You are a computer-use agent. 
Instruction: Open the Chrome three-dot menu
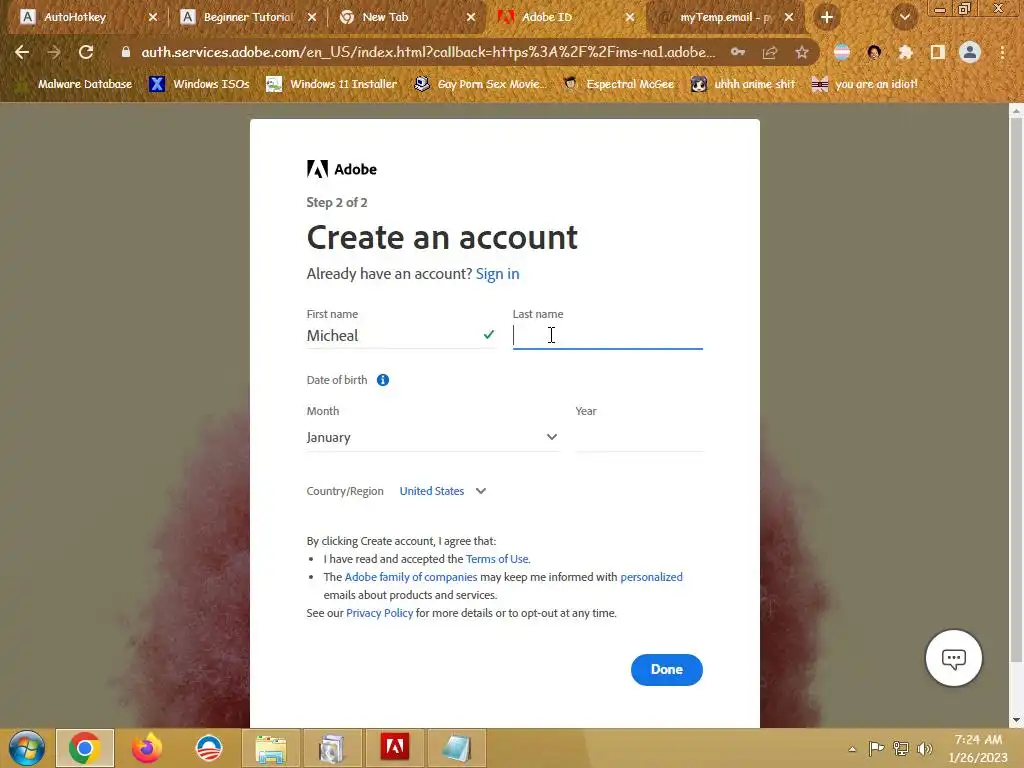pos(1002,52)
